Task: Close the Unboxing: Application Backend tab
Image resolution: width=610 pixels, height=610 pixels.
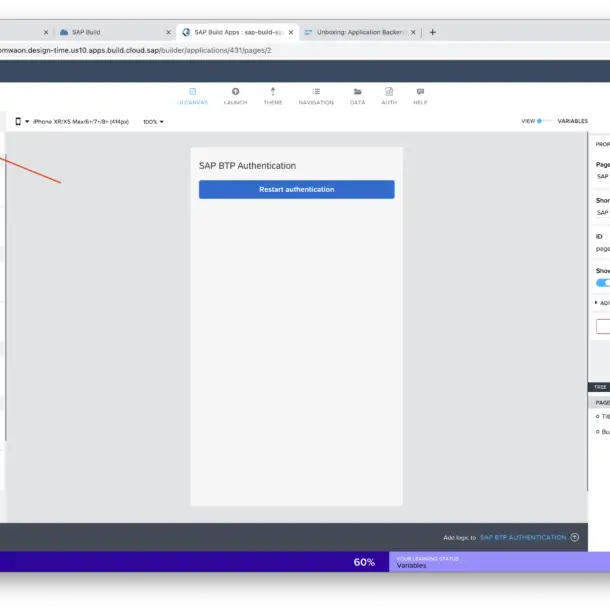Action: (x=413, y=32)
